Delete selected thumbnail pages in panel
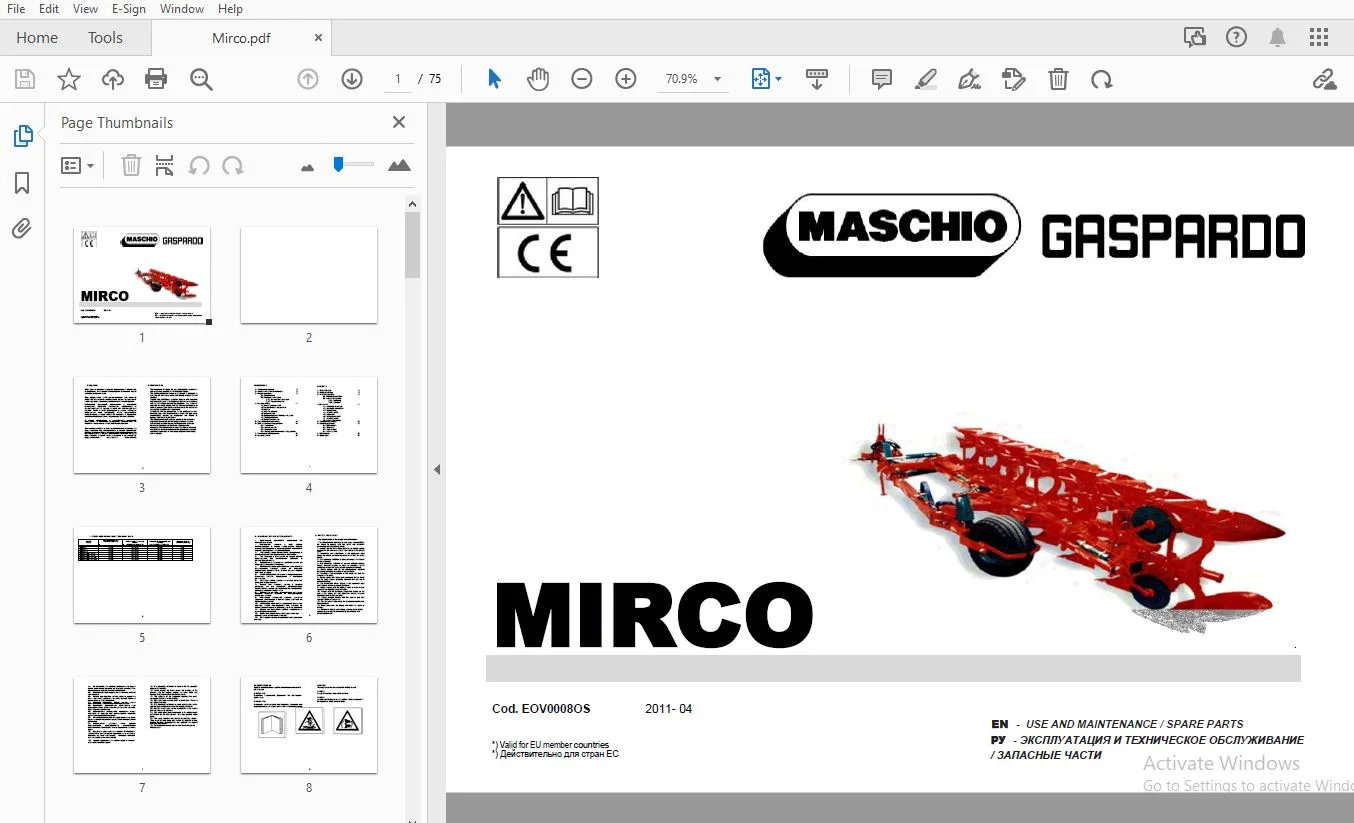Viewport: 1354px width, 823px height. [131, 166]
